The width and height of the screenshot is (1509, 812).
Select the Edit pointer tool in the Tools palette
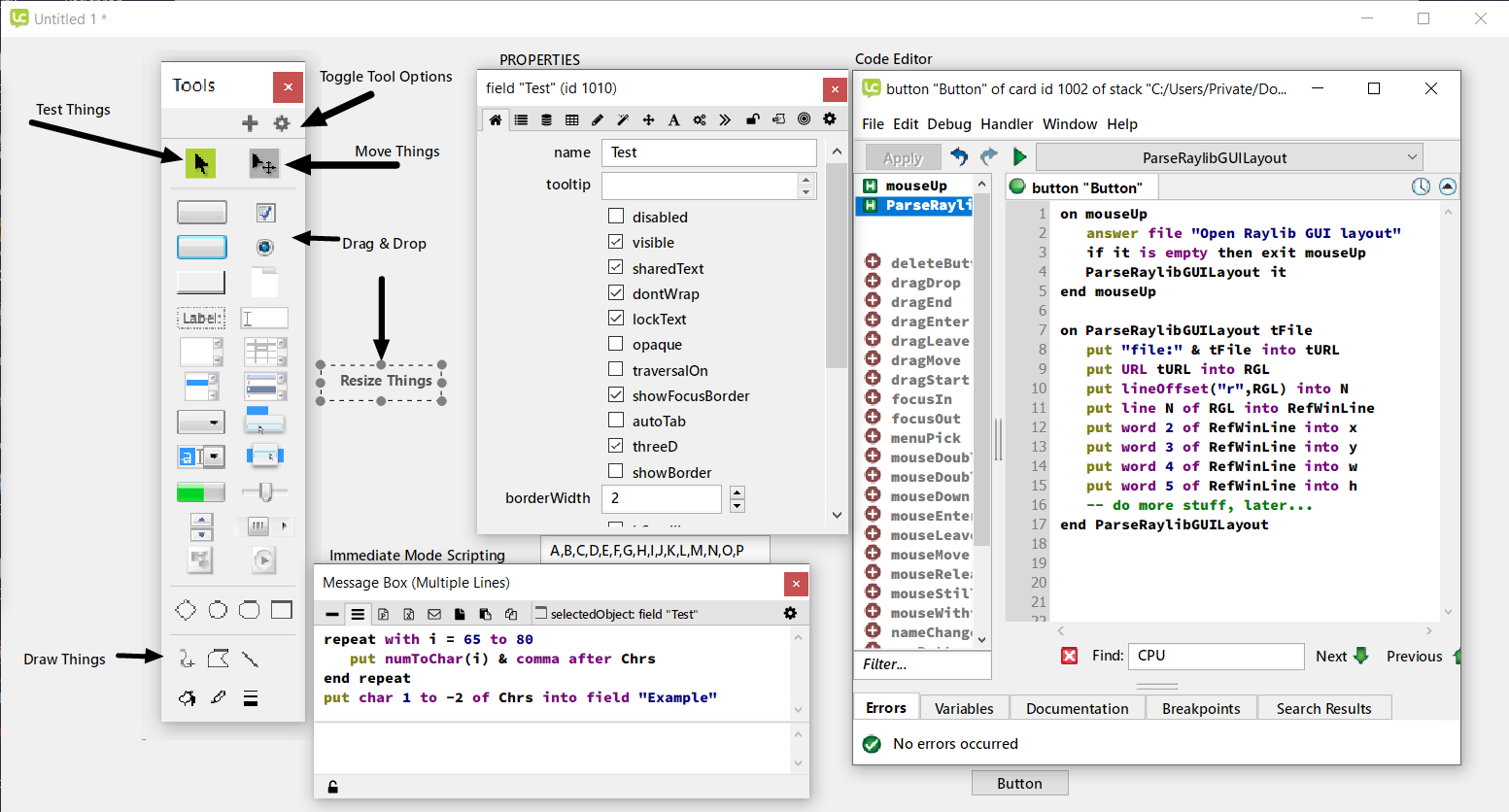(x=200, y=163)
